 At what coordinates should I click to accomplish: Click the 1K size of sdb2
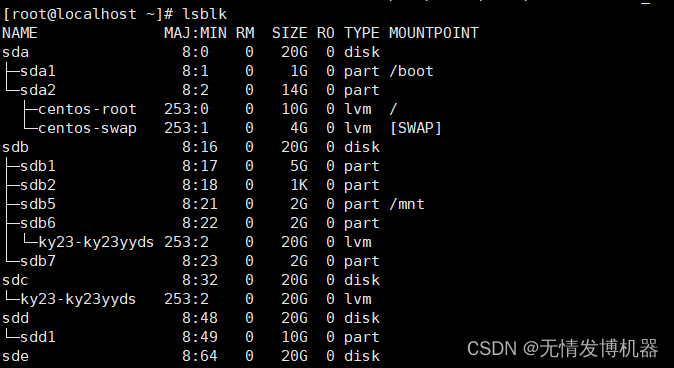point(298,185)
